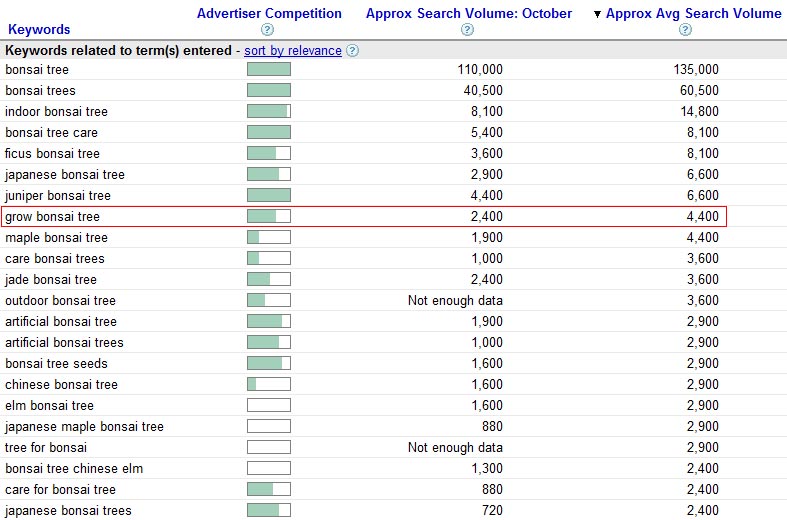Click help icon under Approx Avg Search Volume

click(x=685, y=30)
